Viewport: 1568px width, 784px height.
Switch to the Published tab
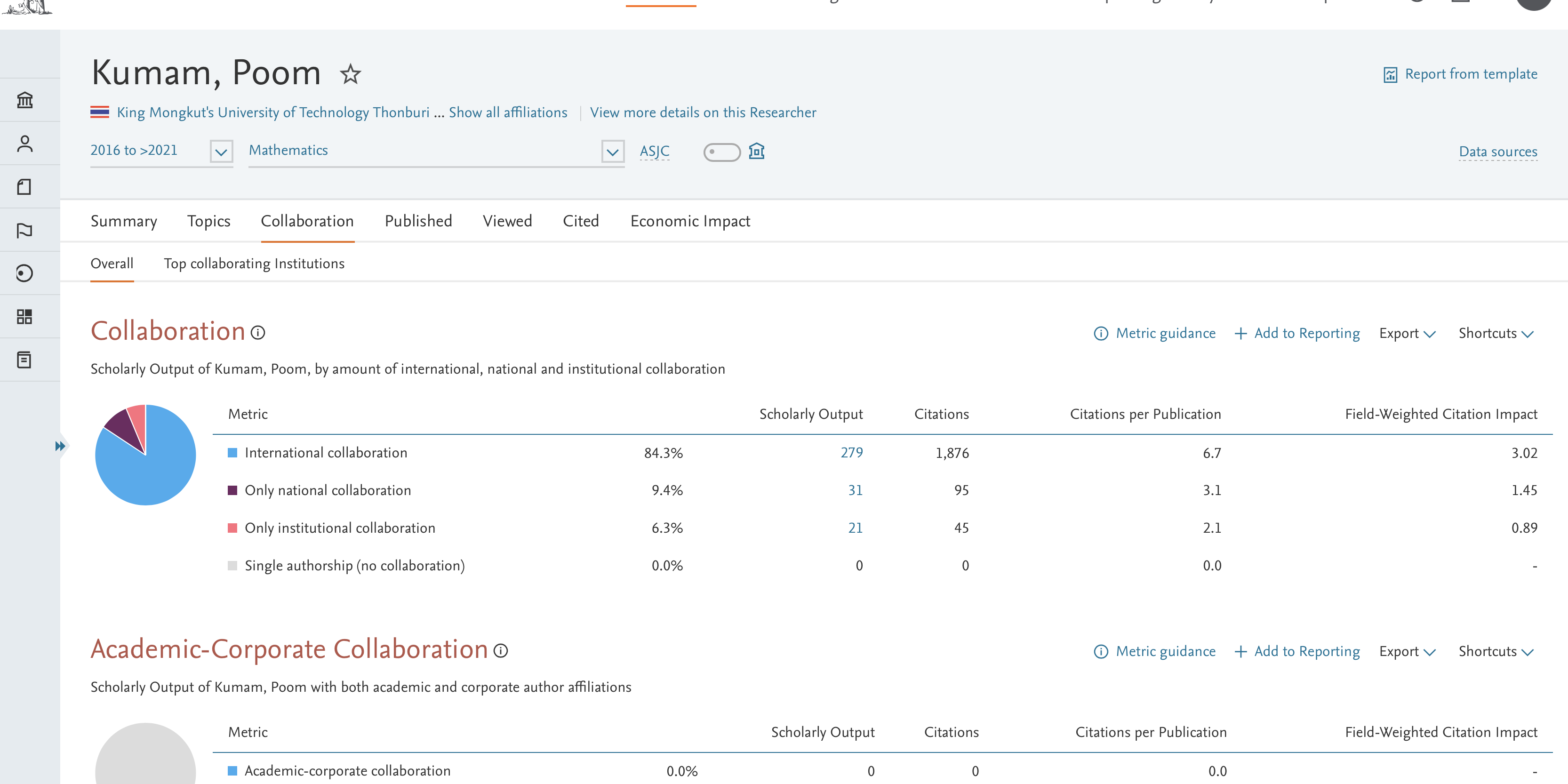(x=418, y=221)
